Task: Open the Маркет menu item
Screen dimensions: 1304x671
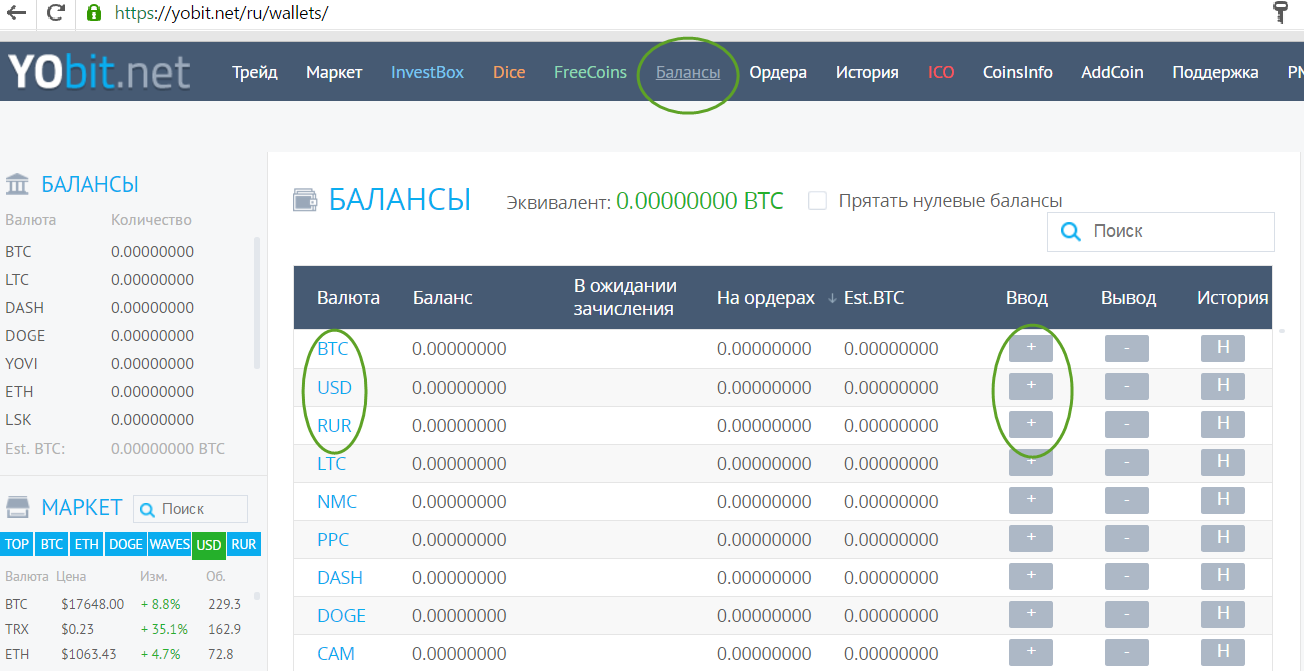Action: (334, 72)
